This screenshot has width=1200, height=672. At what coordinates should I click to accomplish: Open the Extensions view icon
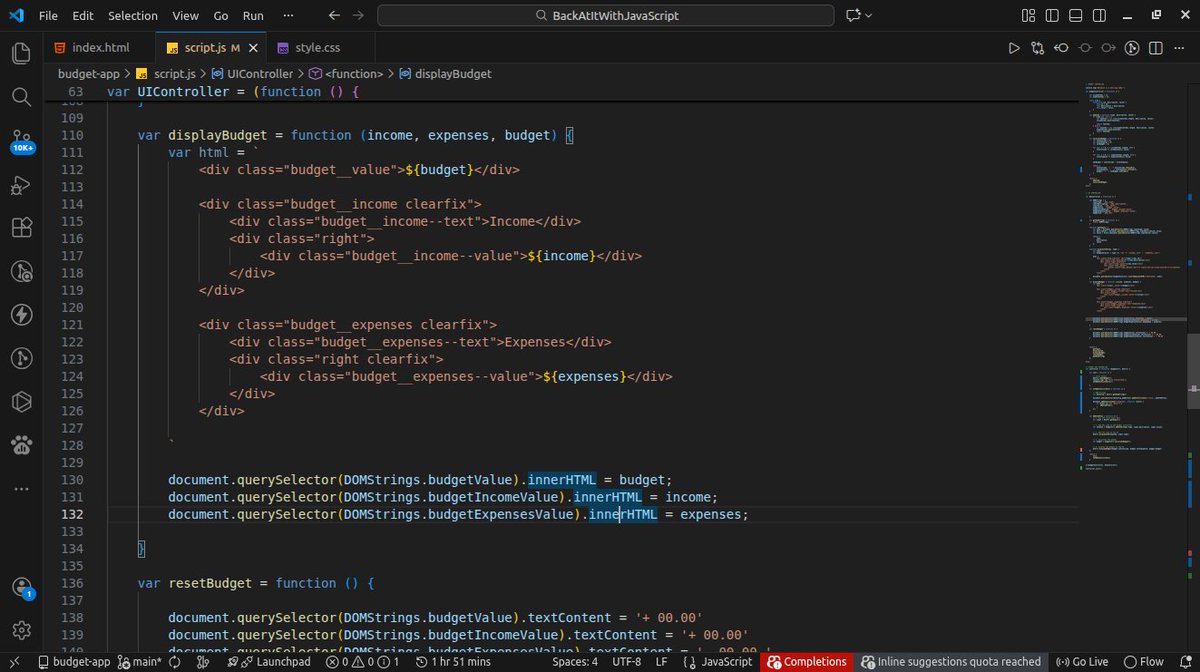(21, 228)
